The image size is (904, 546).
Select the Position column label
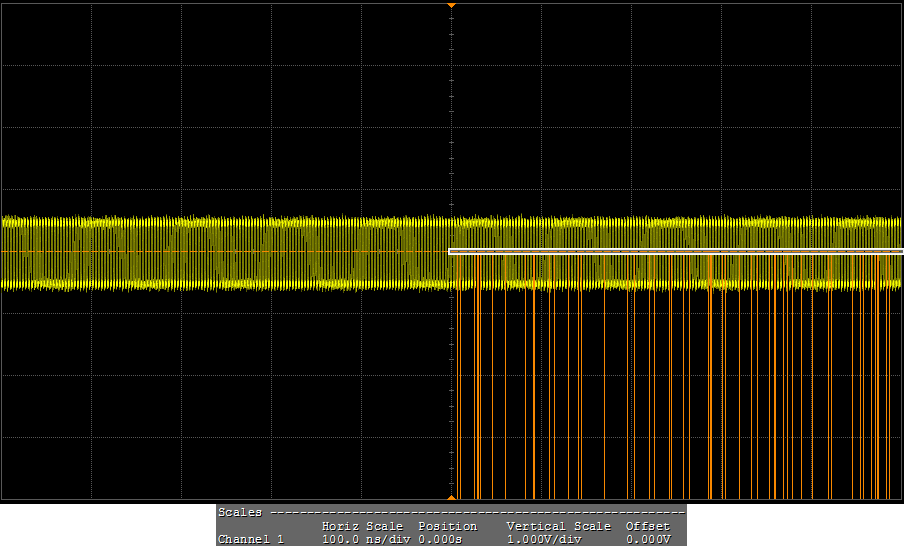coord(447,526)
